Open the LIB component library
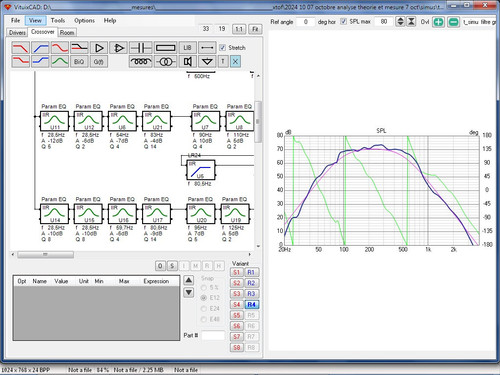 point(187,48)
